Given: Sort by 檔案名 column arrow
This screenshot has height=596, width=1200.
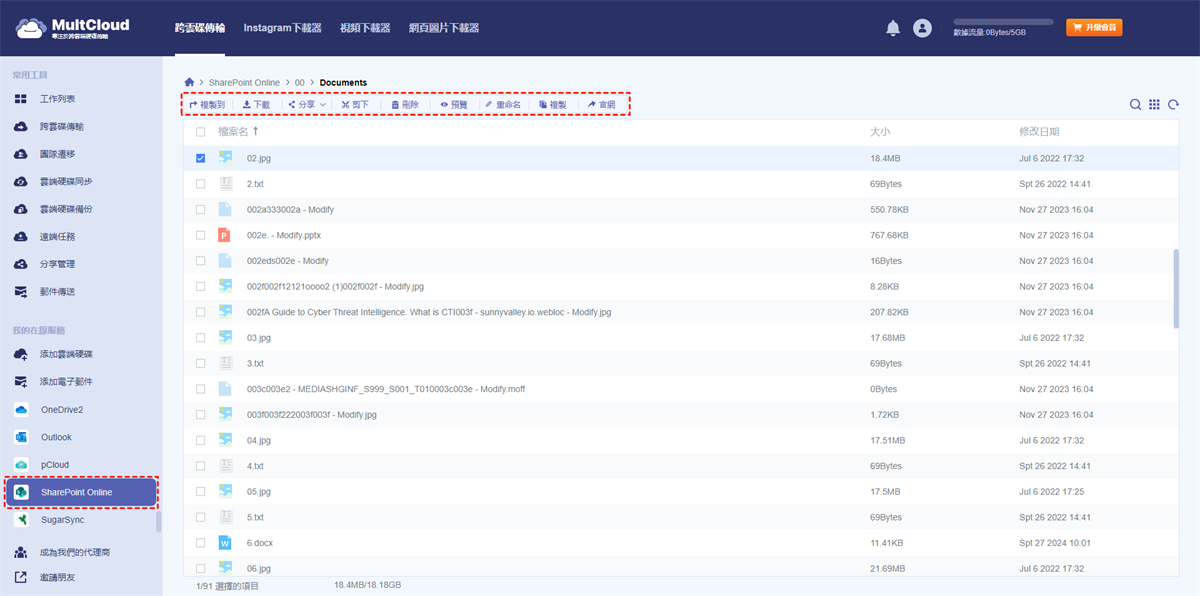Looking at the screenshot, I should pos(255,131).
